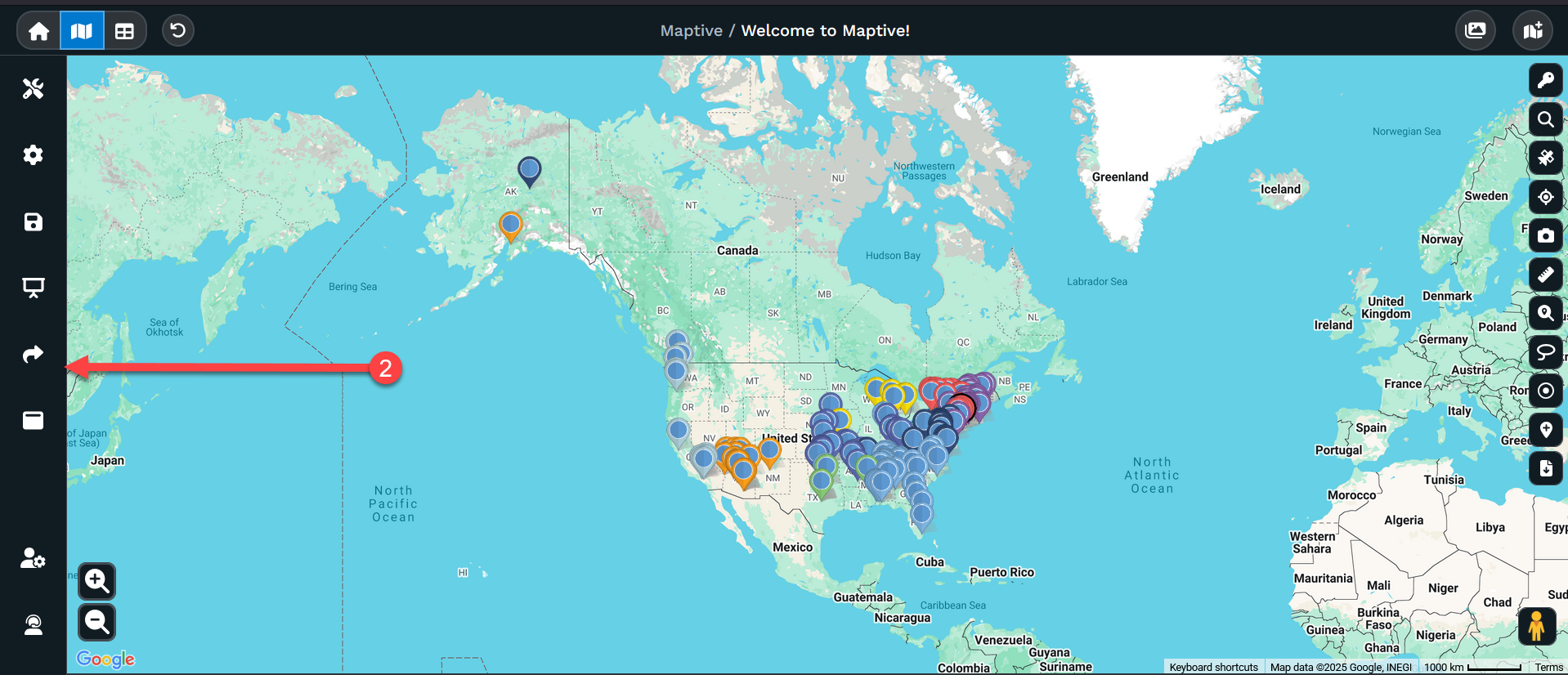Select the ruler distance tool
The width and height of the screenshot is (1568, 675).
pyautogui.click(x=1546, y=275)
